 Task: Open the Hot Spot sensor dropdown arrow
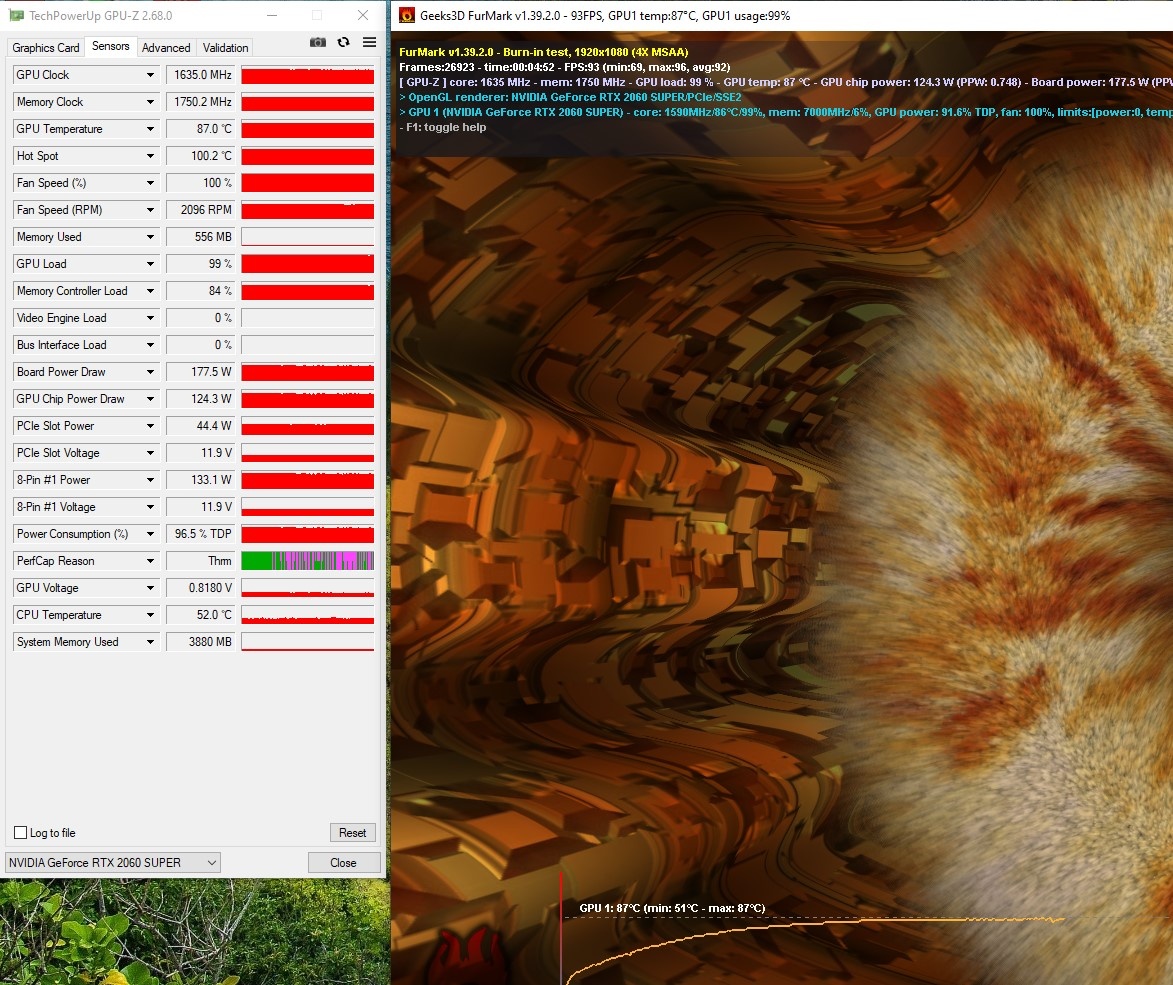pyautogui.click(x=150, y=156)
